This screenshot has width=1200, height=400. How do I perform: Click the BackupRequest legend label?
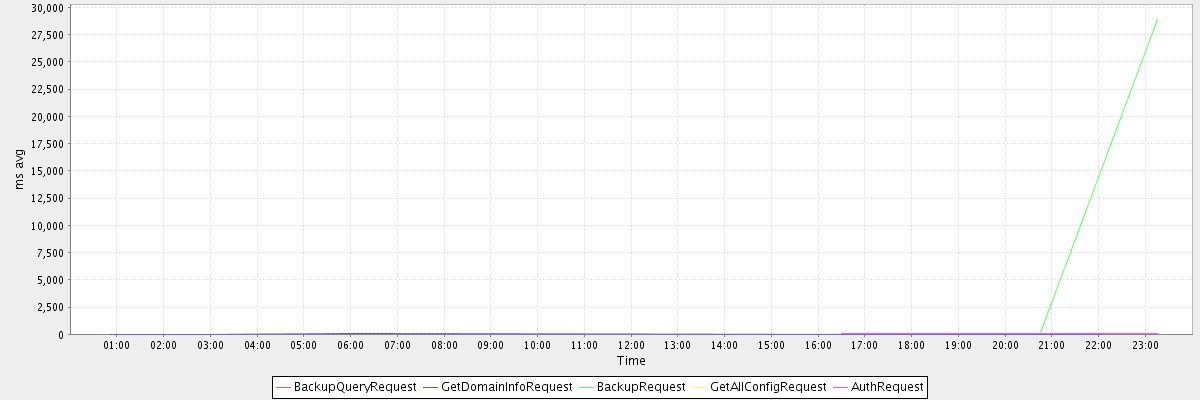640,386
